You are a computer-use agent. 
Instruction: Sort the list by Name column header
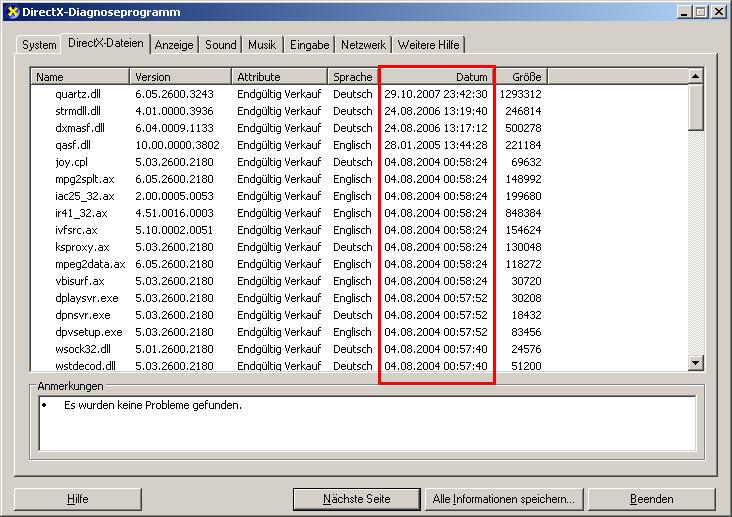click(x=80, y=77)
